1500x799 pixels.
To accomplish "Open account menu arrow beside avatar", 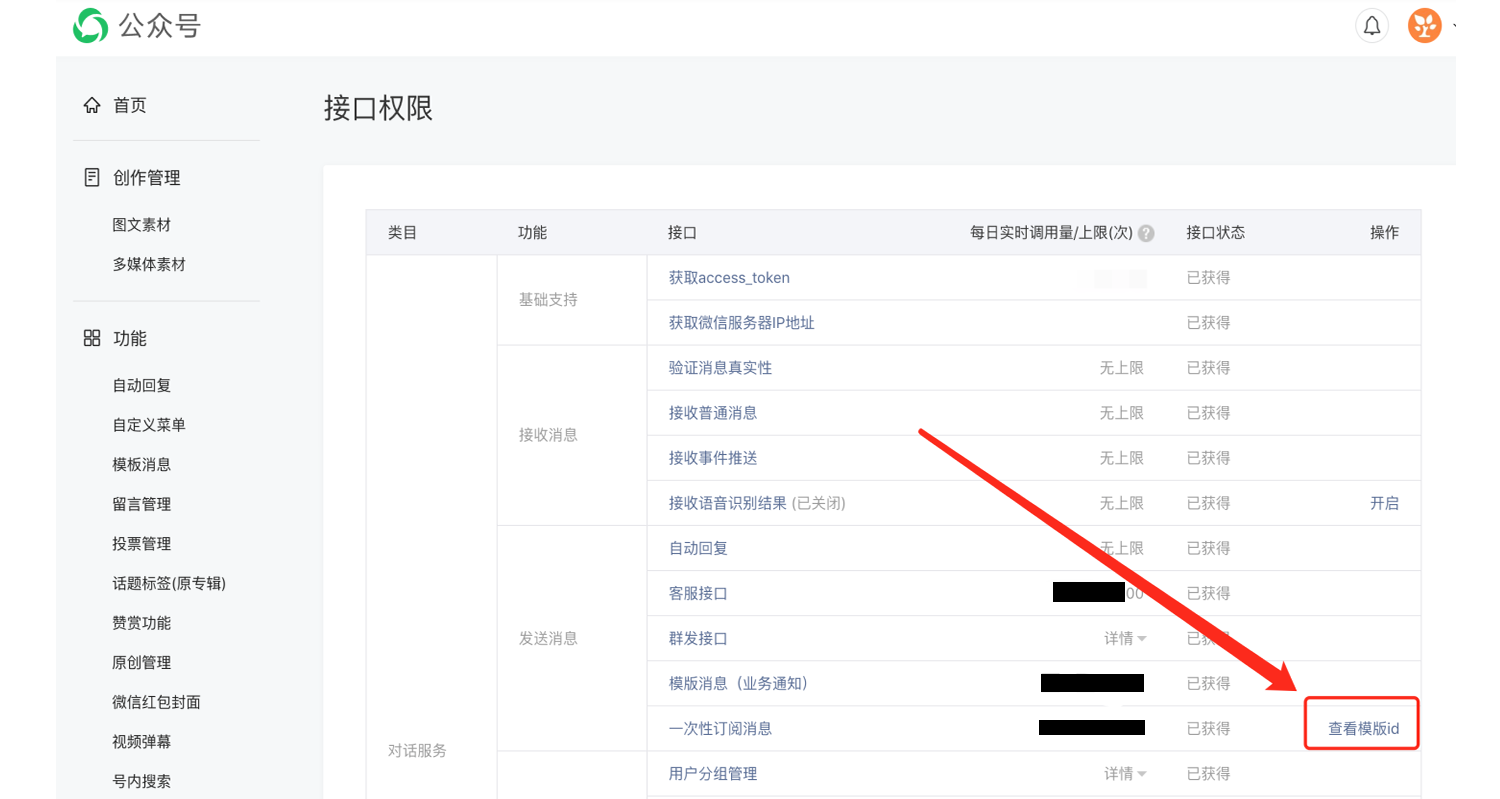I will pos(1452,26).
